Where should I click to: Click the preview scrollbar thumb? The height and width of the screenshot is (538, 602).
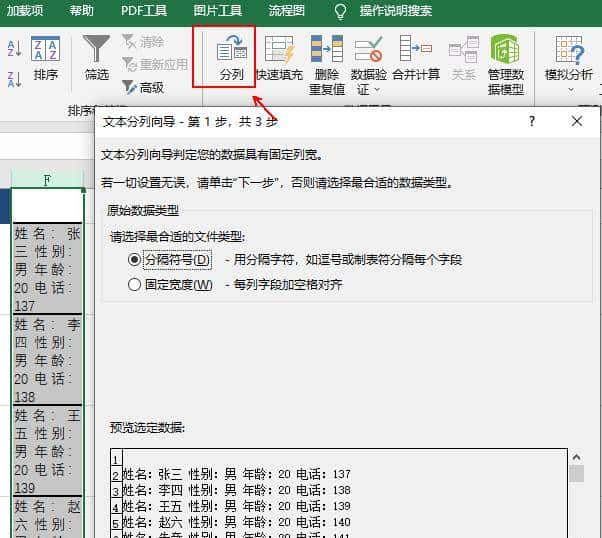[577, 473]
